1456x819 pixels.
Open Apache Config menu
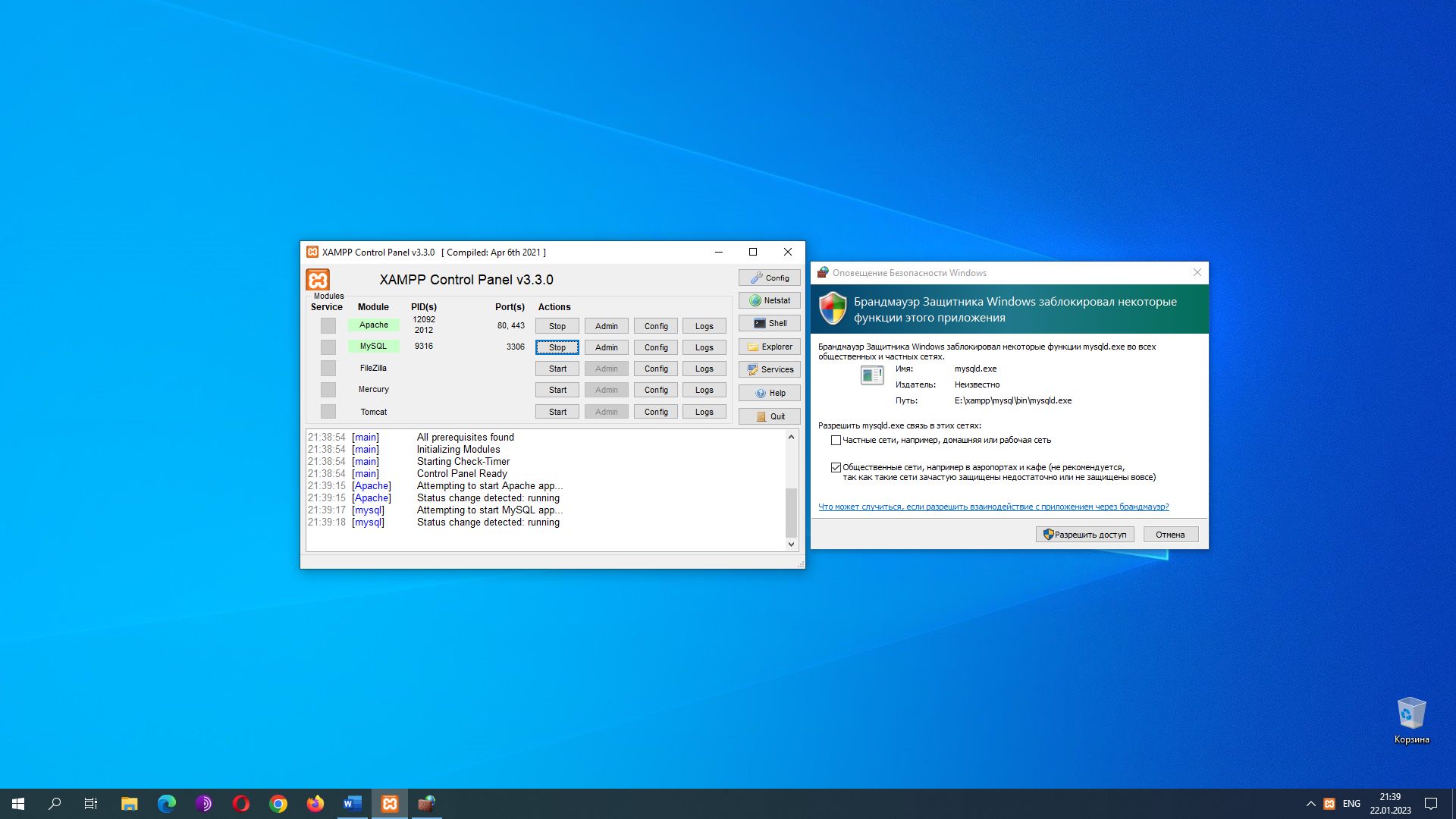656,326
